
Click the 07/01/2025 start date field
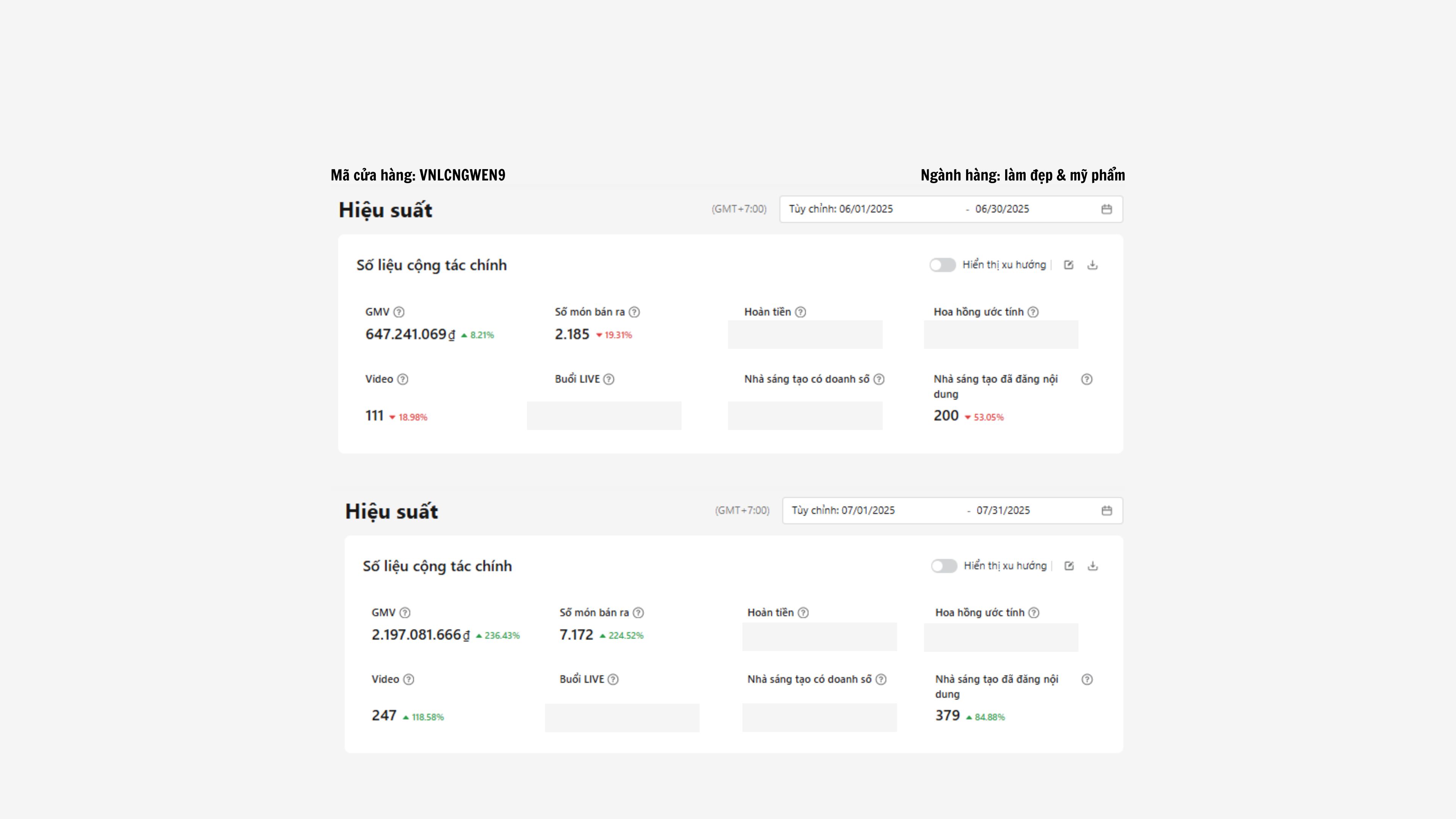pos(868,510)
